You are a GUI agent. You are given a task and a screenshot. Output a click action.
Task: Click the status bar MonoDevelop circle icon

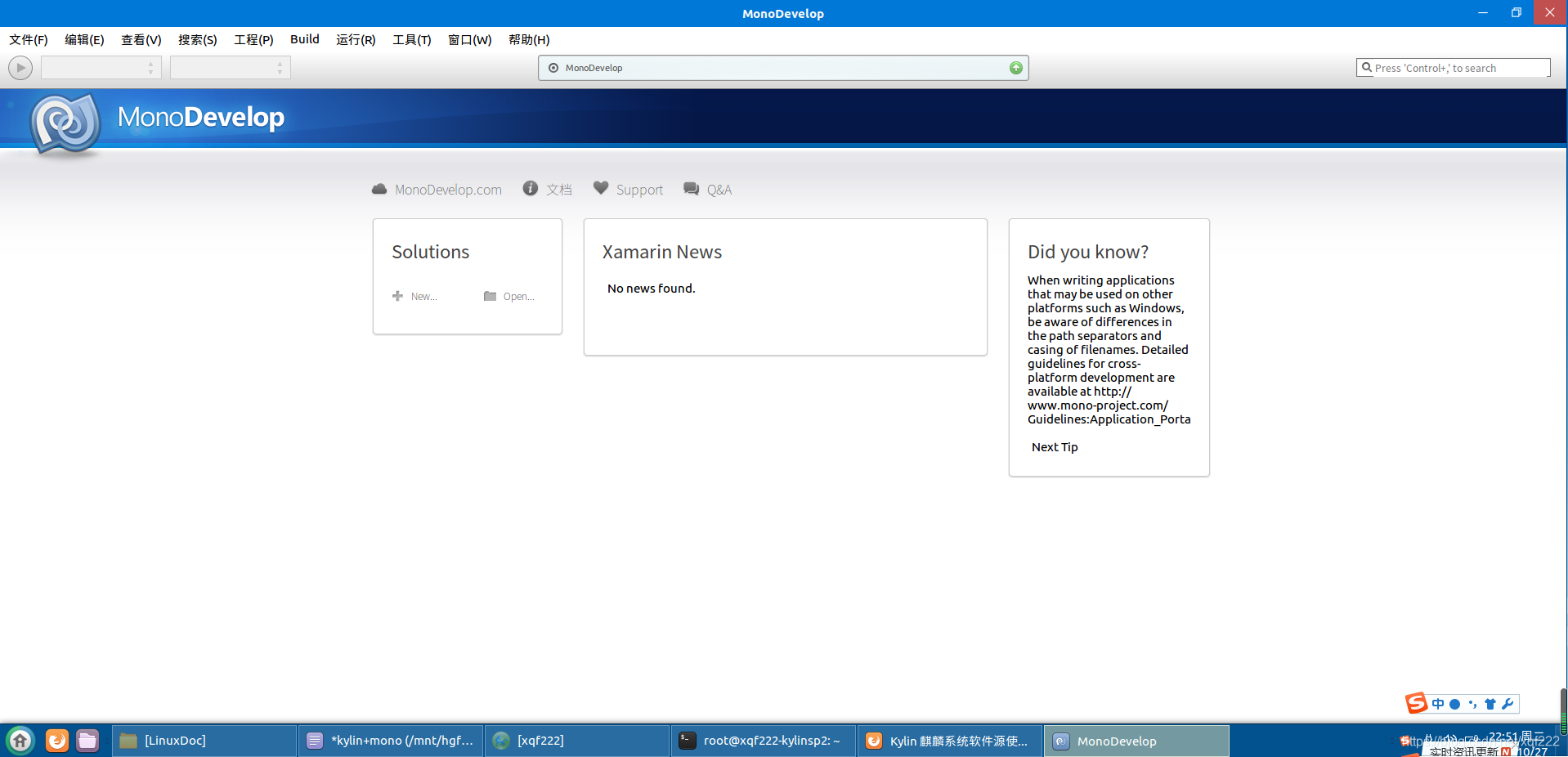point(553,68)
